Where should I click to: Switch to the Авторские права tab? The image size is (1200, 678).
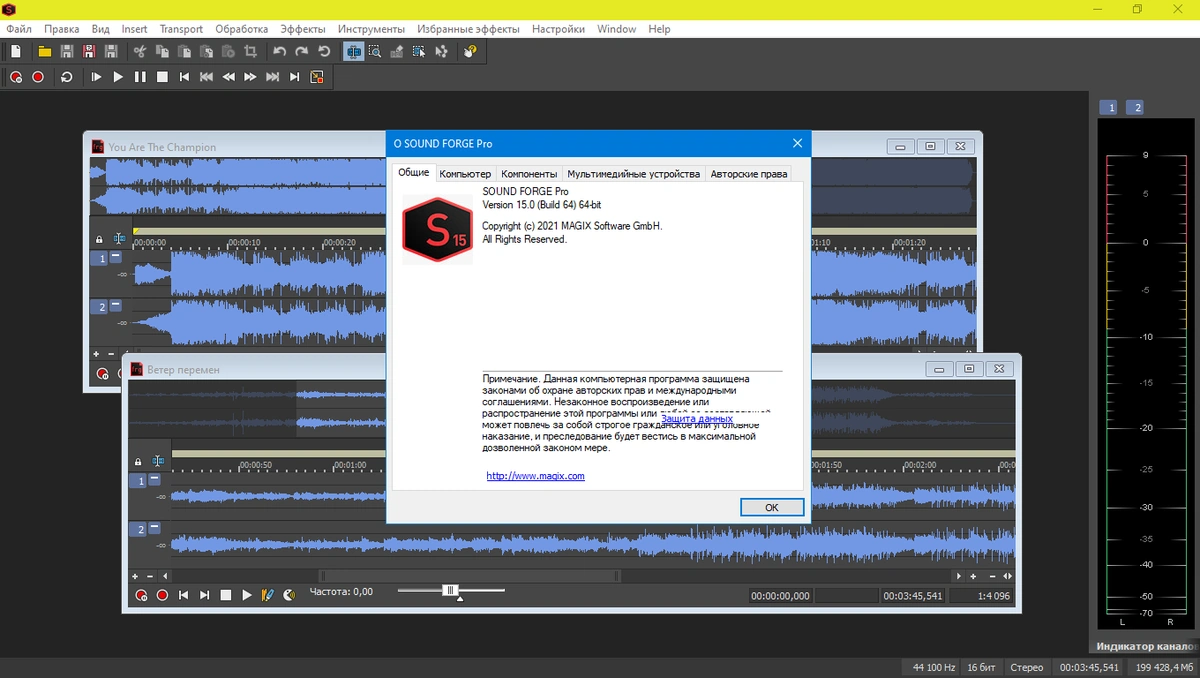pyautogui.click(x=749, y=174)
